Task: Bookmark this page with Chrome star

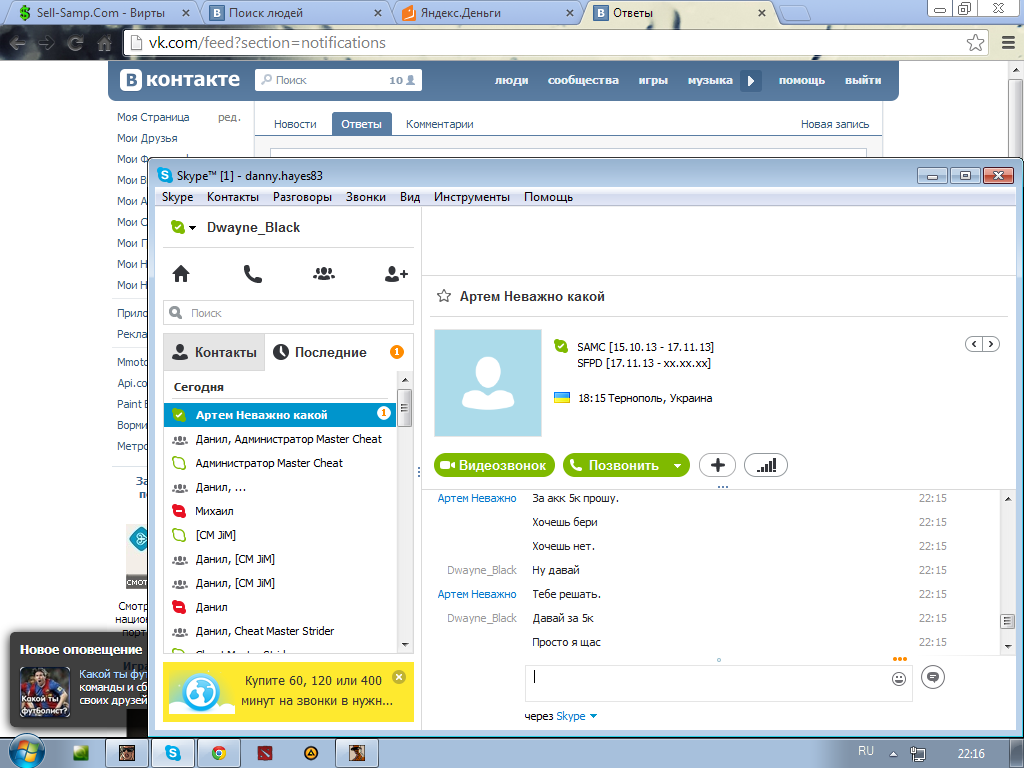Action: point(976,43)
